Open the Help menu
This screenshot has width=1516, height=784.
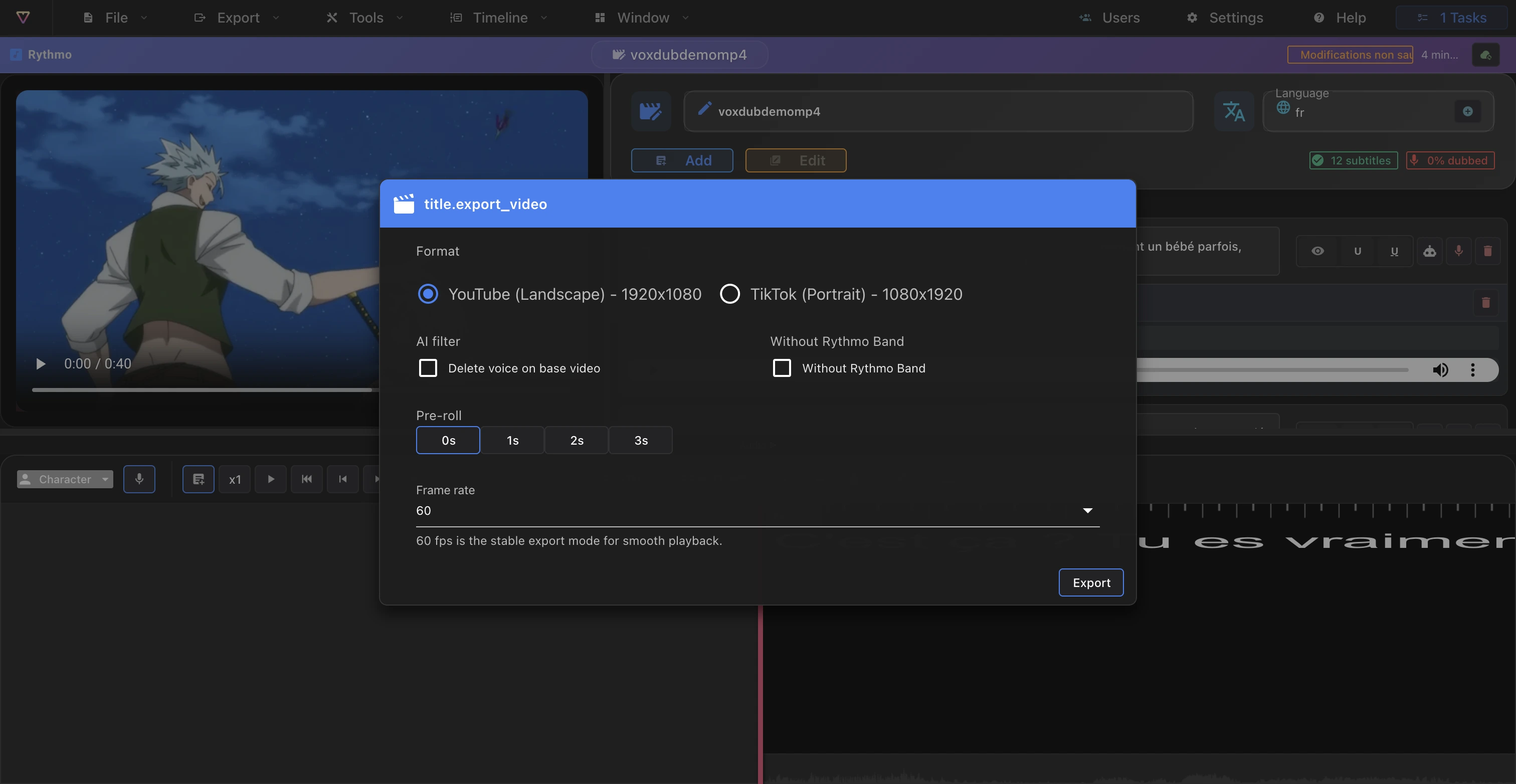pyautogui.click(x=1340, y=18)
